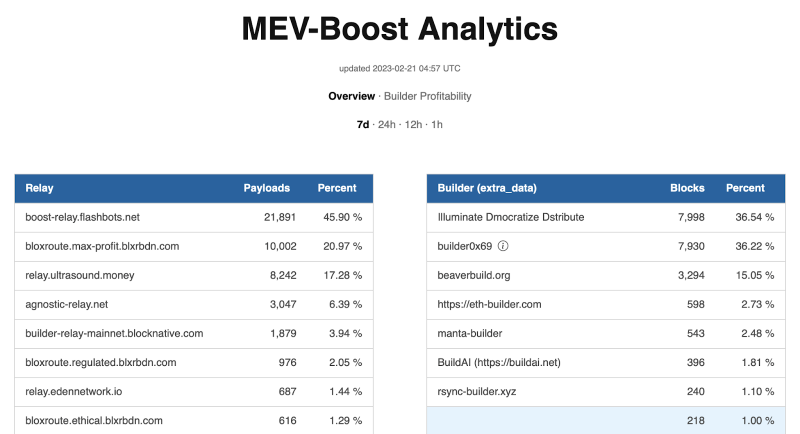Viewport: 800px width, 434px height.
Task: Click the rsync-builder.xyz builder entry
Action: point(477,391)
